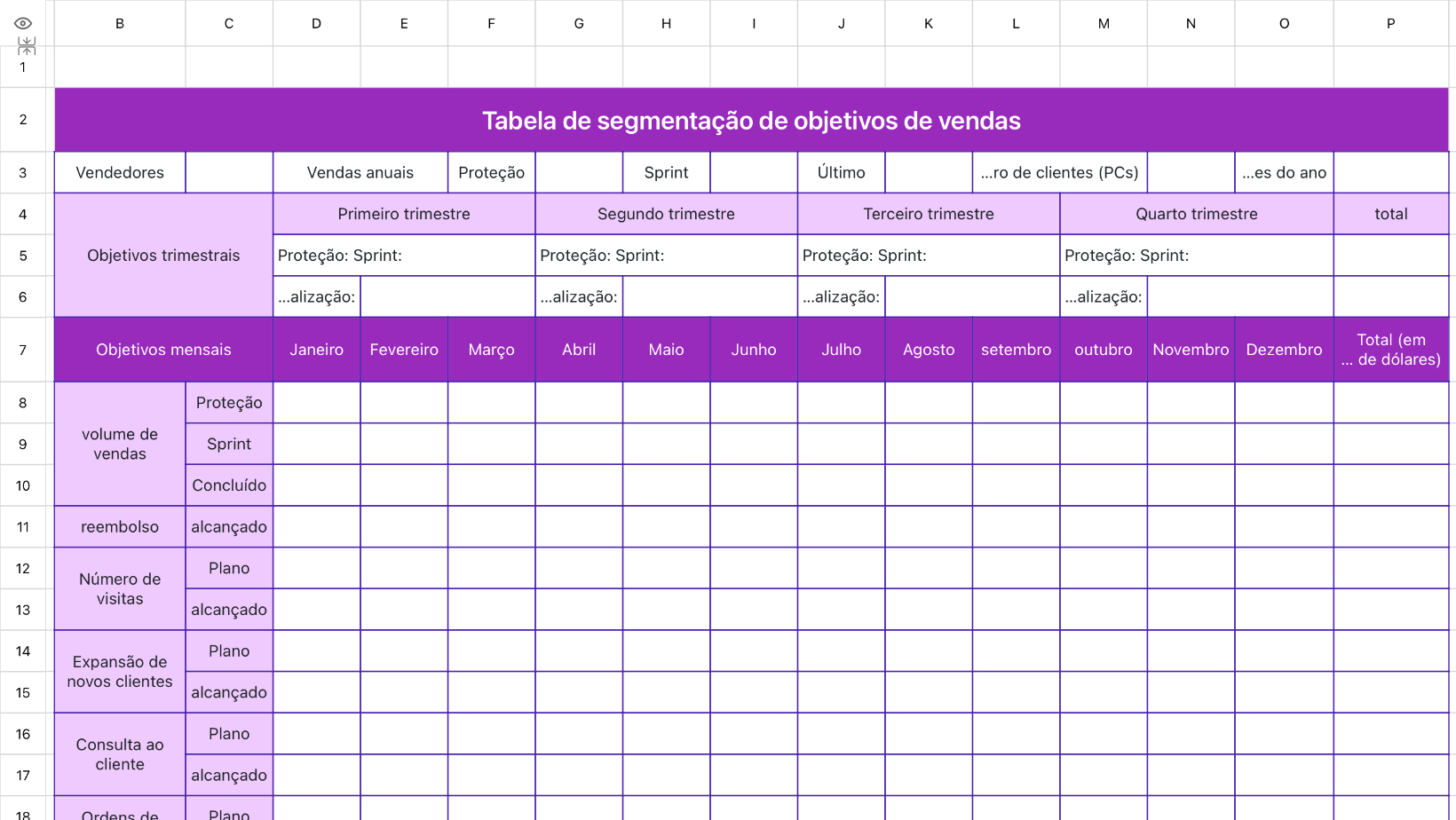Viewport: 1456px width, 820px height.
Task: Click the 'Número de visitas' cell
Action: click(120, 588)
